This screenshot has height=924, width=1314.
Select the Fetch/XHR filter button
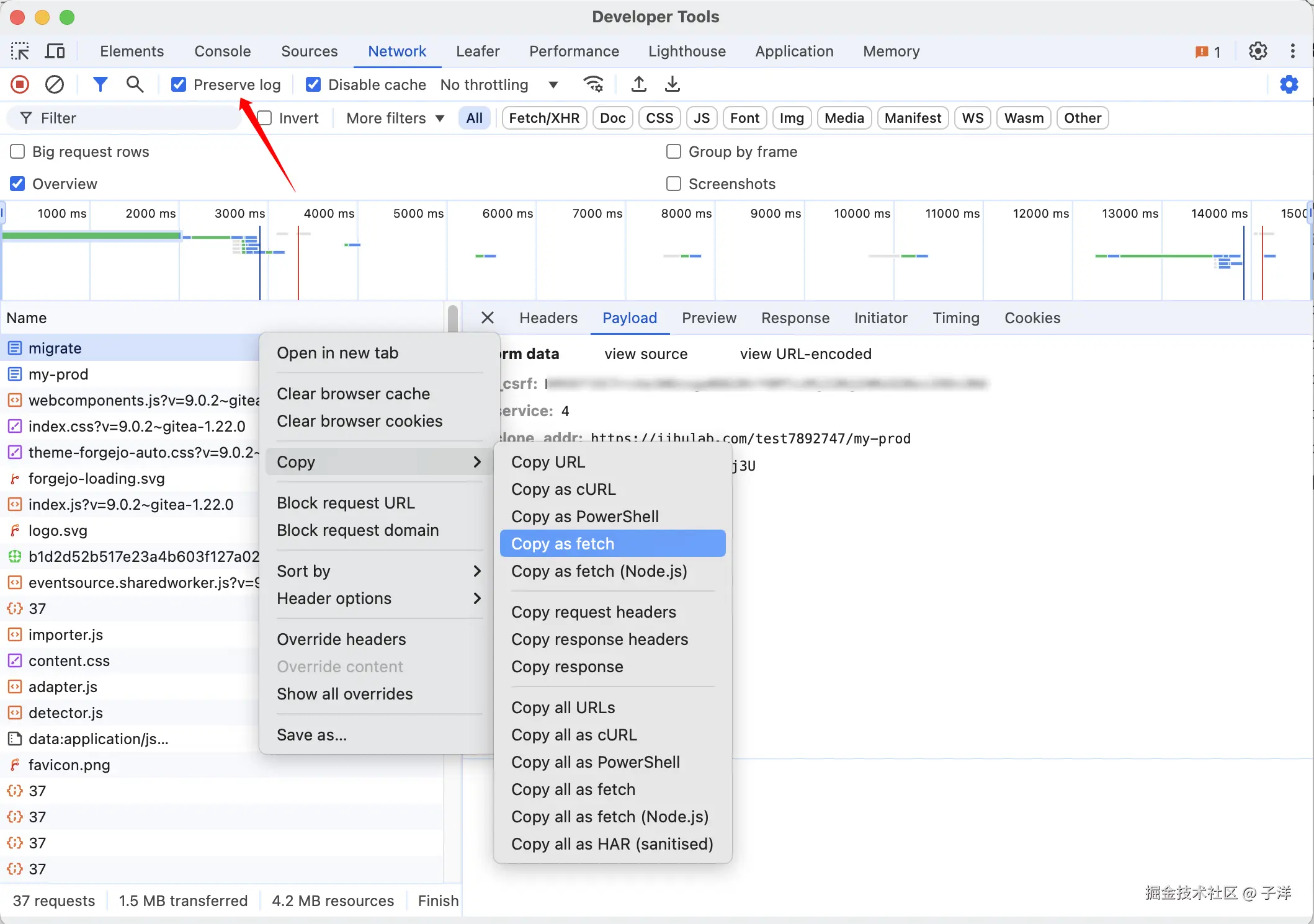[x=544, y=118]
